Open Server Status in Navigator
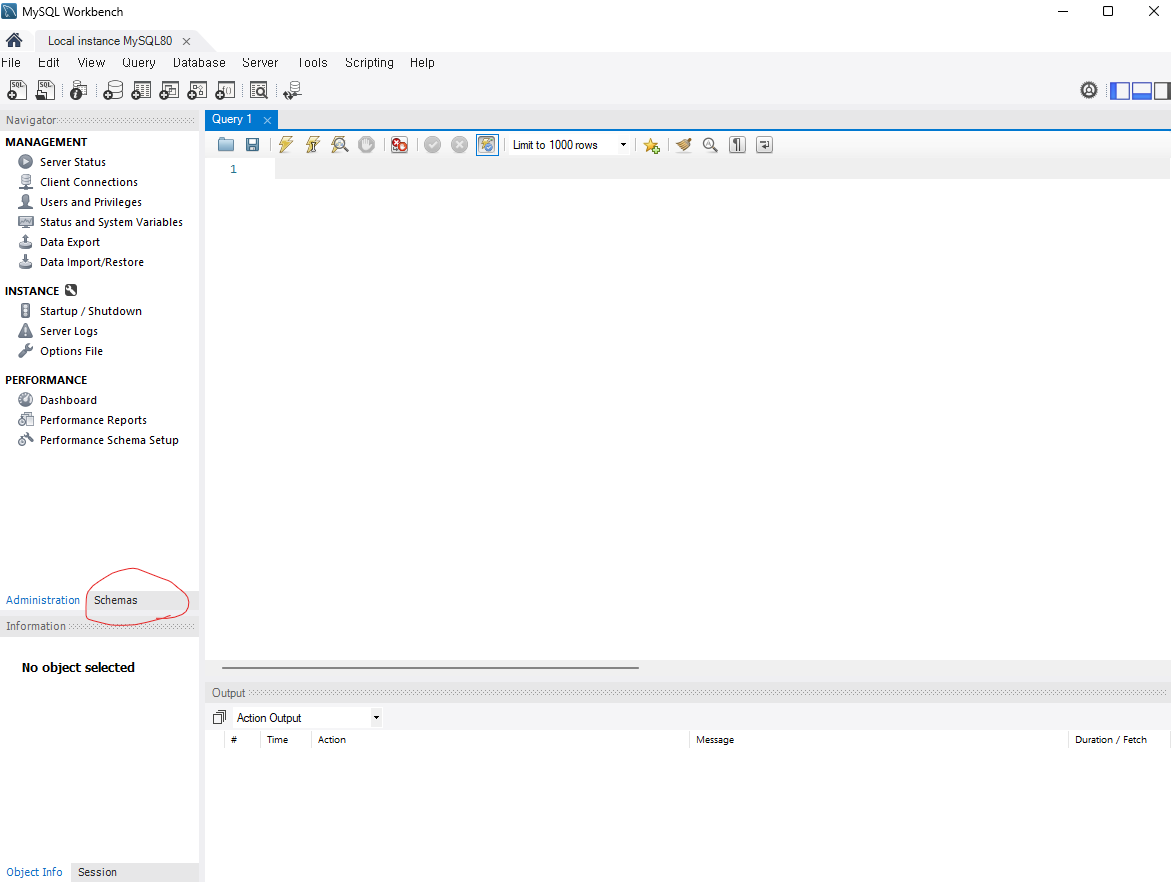 click(x=72, y=162)
